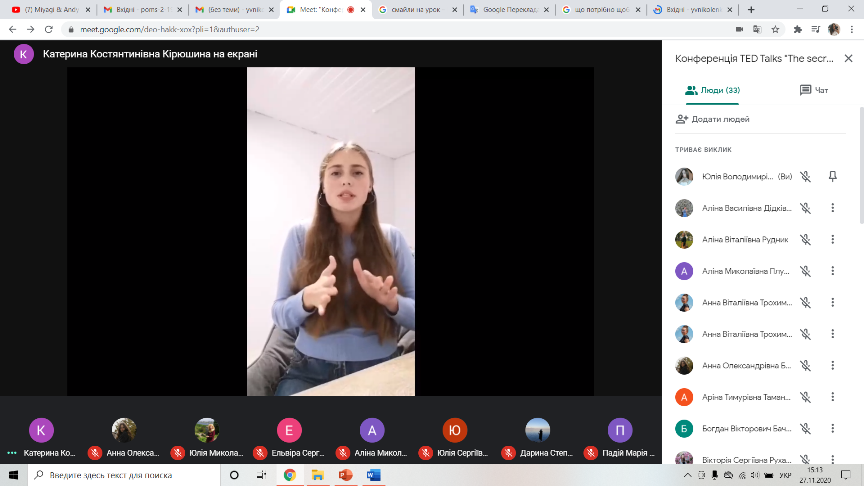This screenshot has height=486, width=864.
Task: Open more options for Аріна Тимурівна Таман...
Action: click(833, 397)
